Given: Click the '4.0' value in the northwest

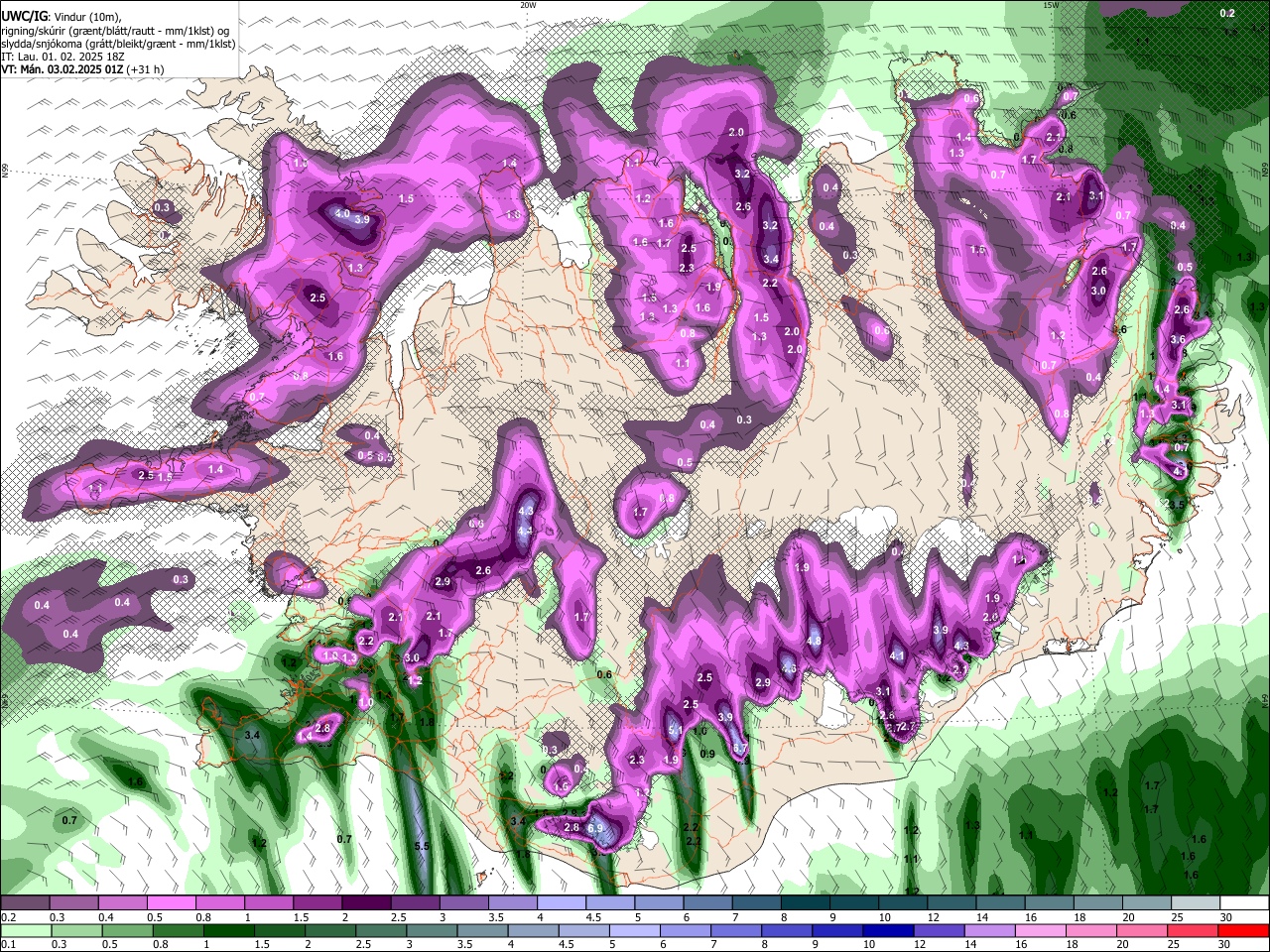Looking at the screenshot, I should 341,213.
